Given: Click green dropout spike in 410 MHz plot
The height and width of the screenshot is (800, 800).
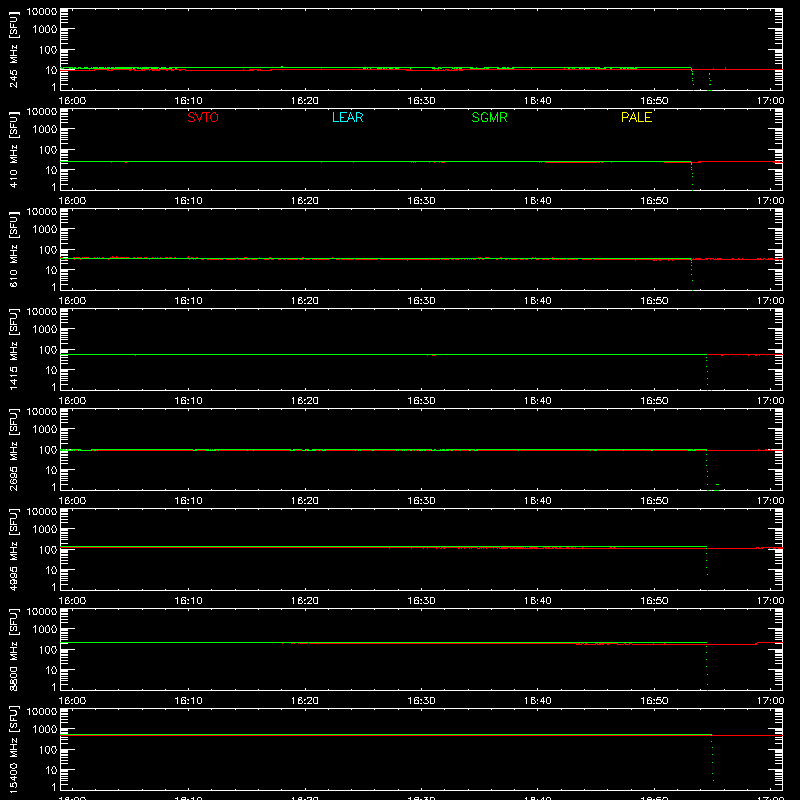Looking at the screenshot, I should tap(692, 176).
